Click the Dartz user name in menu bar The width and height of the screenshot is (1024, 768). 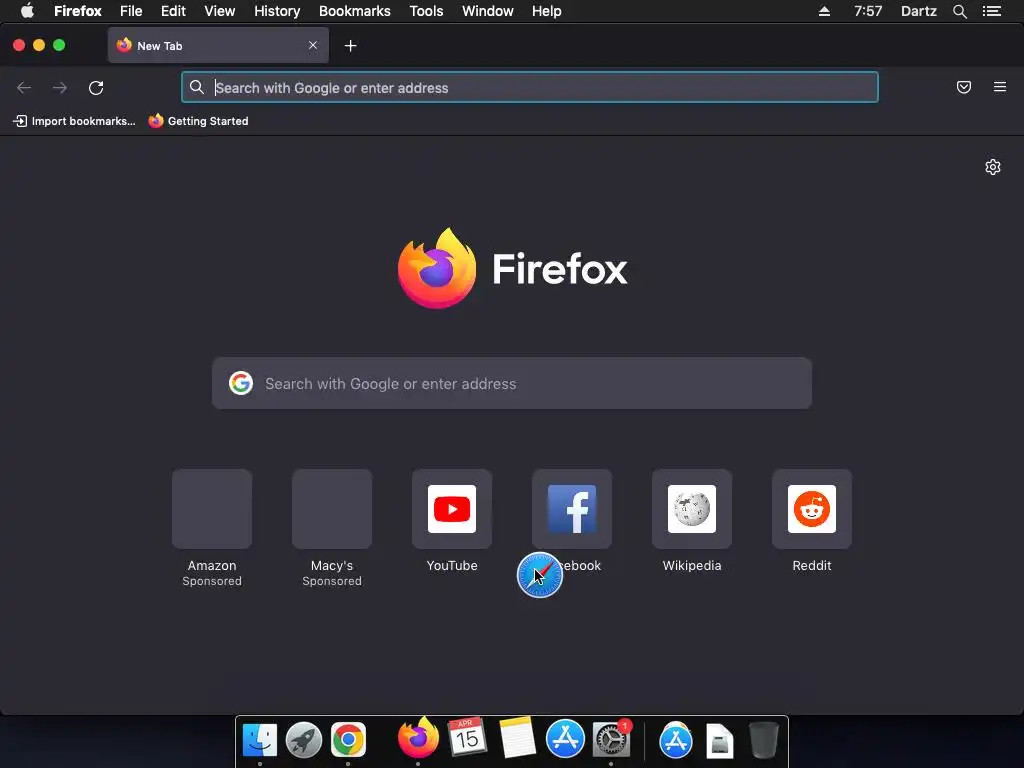(x=919, y=11)
